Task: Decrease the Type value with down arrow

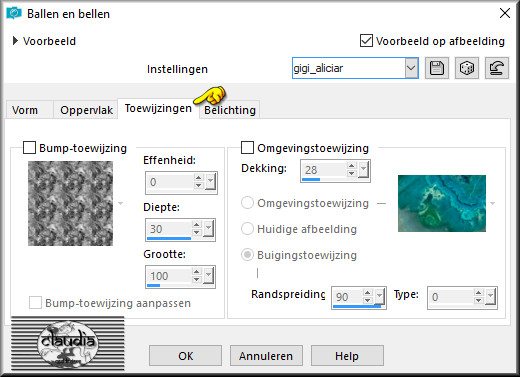Action: [x=479, y=300]
